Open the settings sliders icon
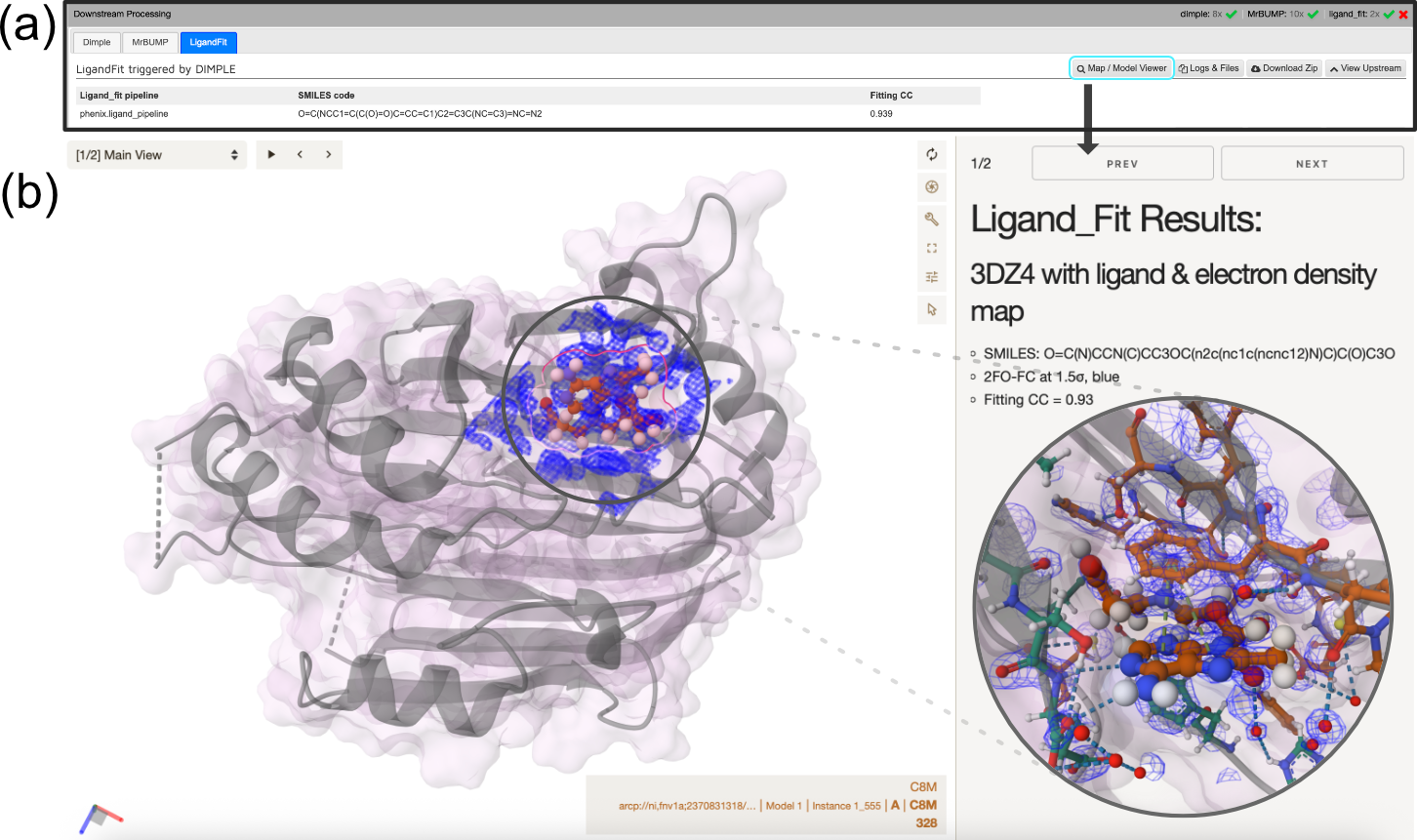The width and height of the screenshot is (1417, 840). click(x=932, y=277)
